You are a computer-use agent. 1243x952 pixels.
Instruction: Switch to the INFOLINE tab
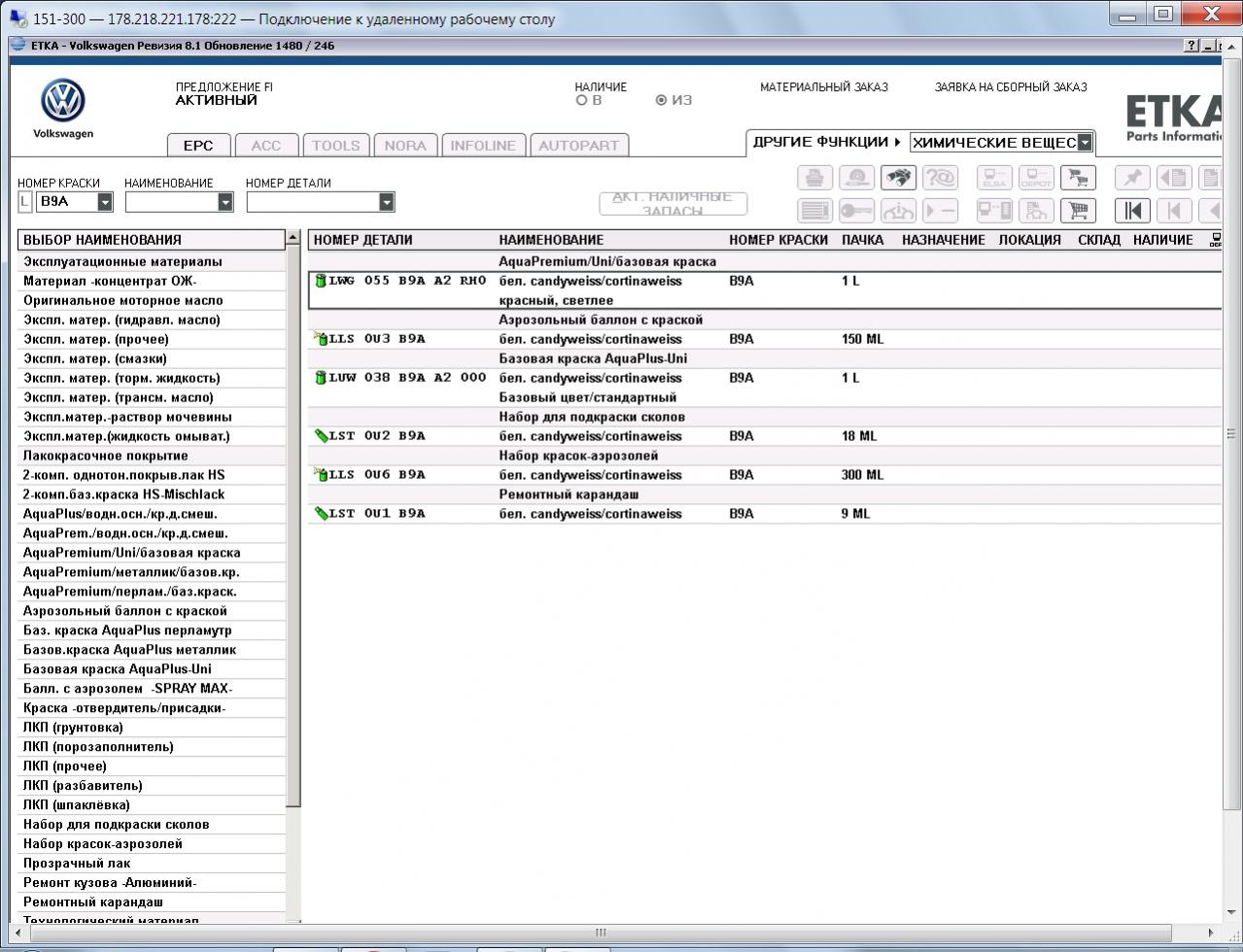pyautogui.click(x=483, y=145)
